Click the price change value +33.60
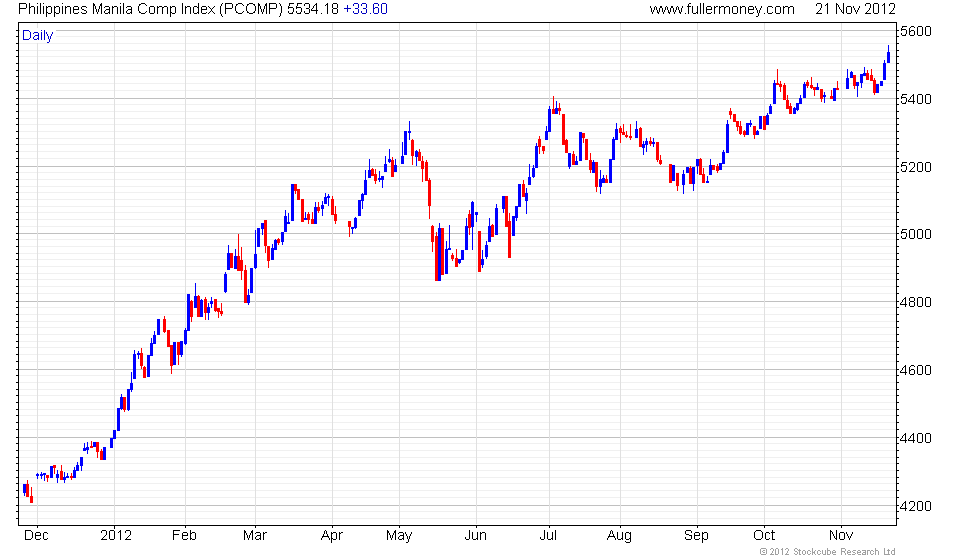 point(366,9)
